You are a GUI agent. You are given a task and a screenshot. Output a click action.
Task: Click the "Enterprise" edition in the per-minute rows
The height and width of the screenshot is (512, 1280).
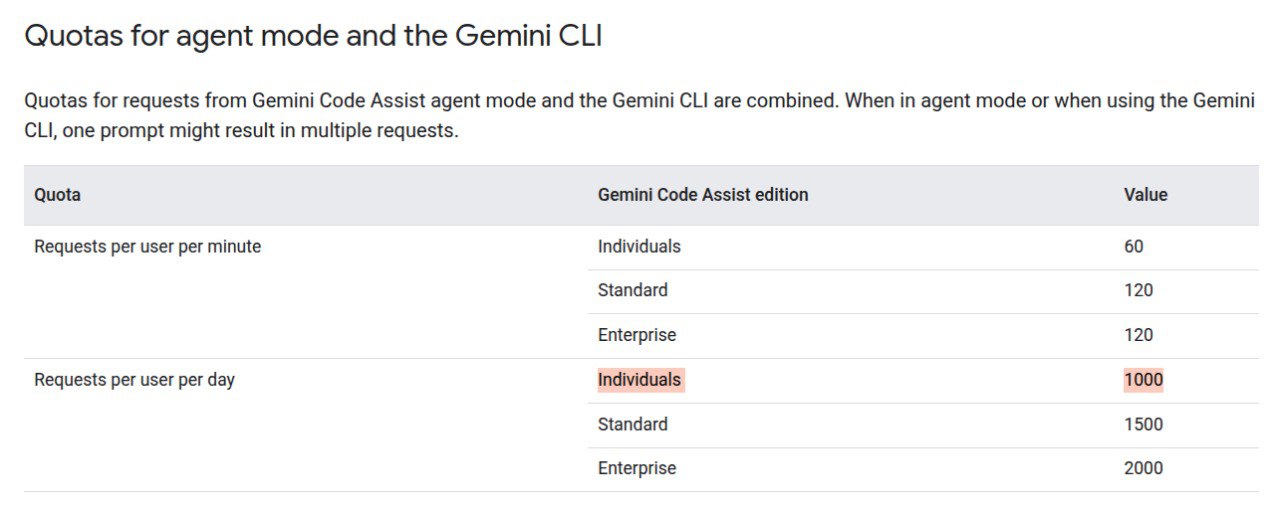pyautogui.click(x=637, y=335)
